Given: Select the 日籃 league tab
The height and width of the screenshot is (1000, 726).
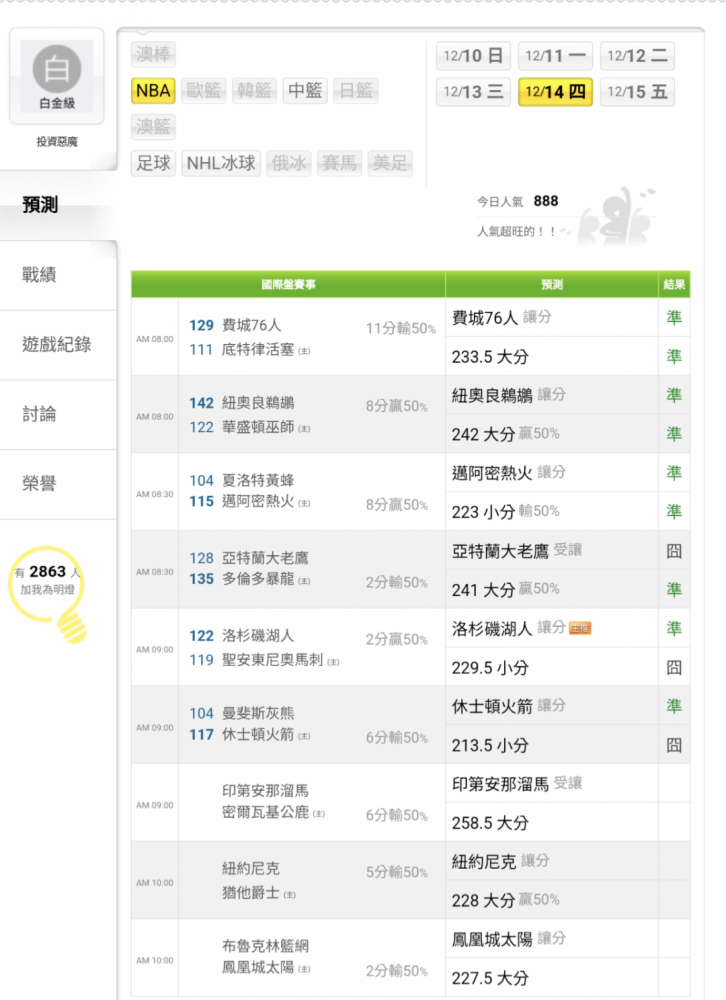Looking at the screenshot, I should 355,91.
